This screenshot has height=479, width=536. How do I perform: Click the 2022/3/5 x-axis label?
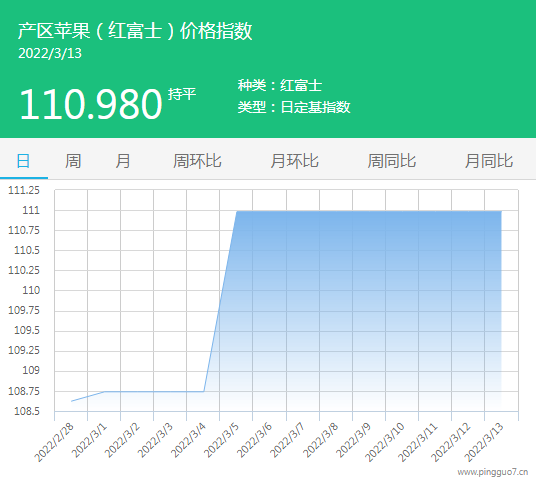coord(222,440)
